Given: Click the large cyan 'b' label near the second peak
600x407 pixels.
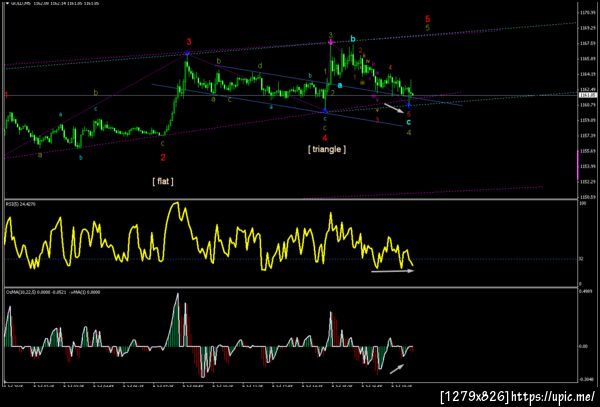Looking at the screenshot, I should [353, 39].
